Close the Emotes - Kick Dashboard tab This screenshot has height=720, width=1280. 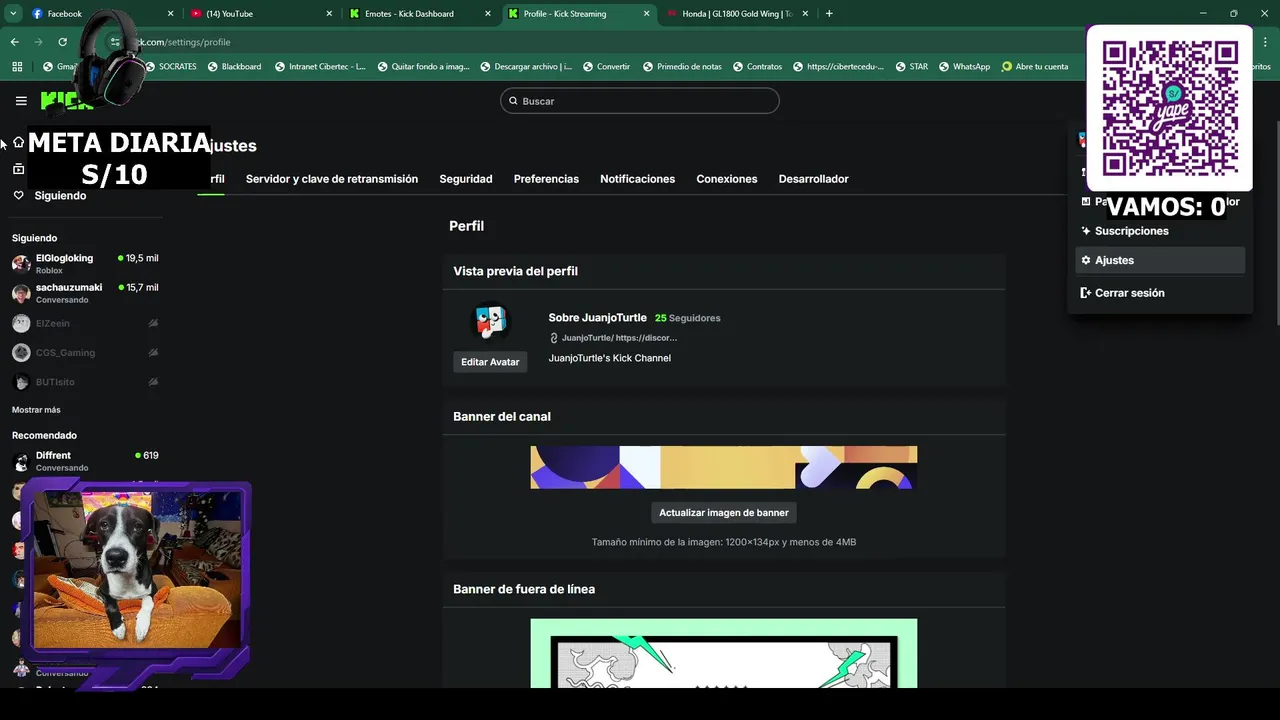(487, 14)
